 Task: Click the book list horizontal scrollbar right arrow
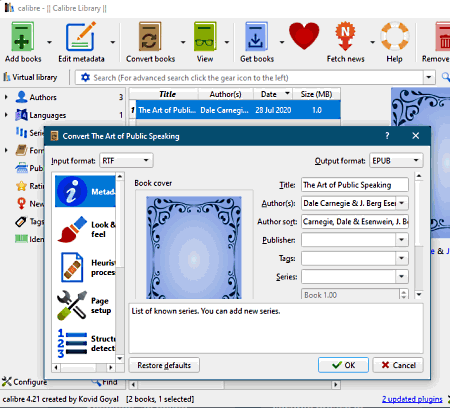pyautogui.click(x=335, y=385)
